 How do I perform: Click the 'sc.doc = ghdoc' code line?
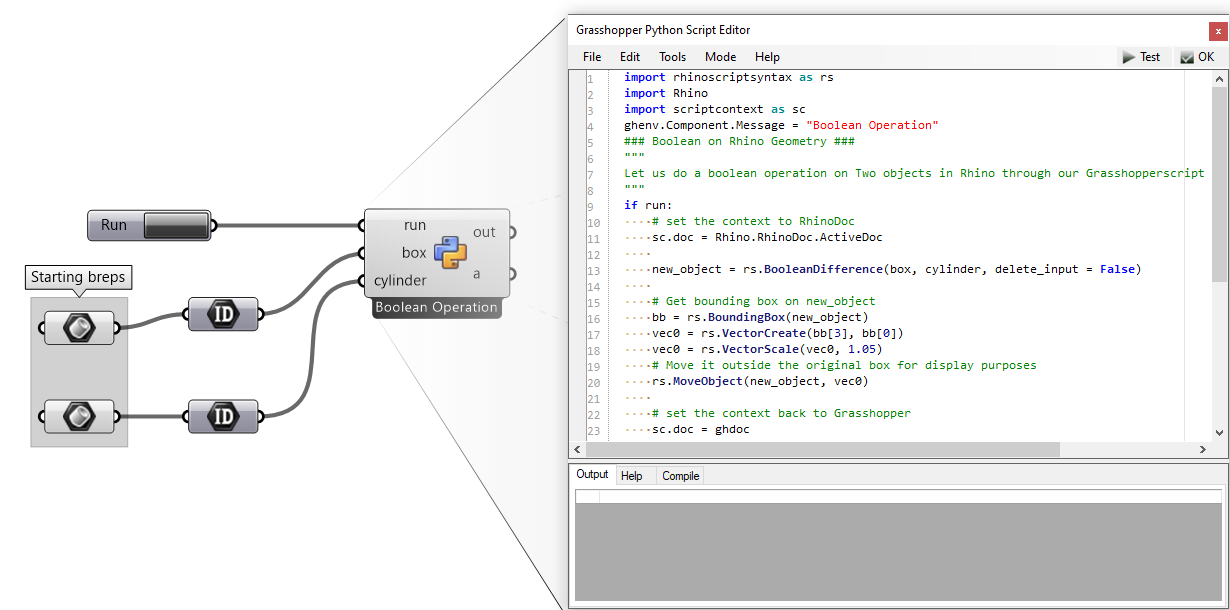[700, 429]
